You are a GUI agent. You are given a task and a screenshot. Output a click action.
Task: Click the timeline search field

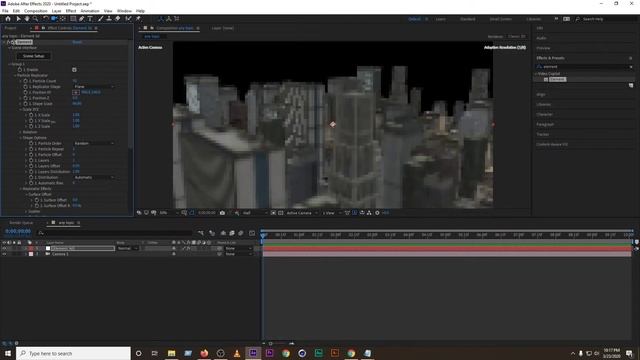(x=116, y=233)
